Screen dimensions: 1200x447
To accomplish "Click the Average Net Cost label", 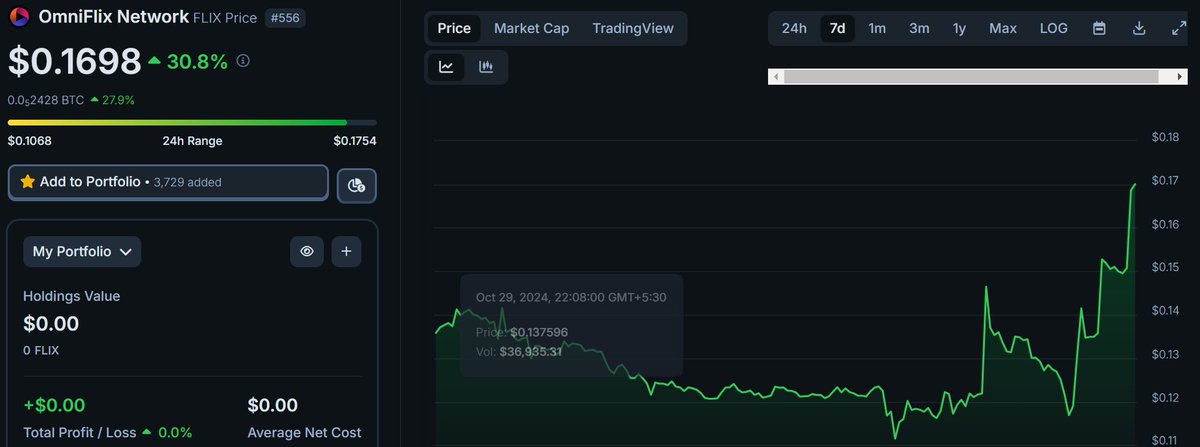I will [x=305, y=433].
